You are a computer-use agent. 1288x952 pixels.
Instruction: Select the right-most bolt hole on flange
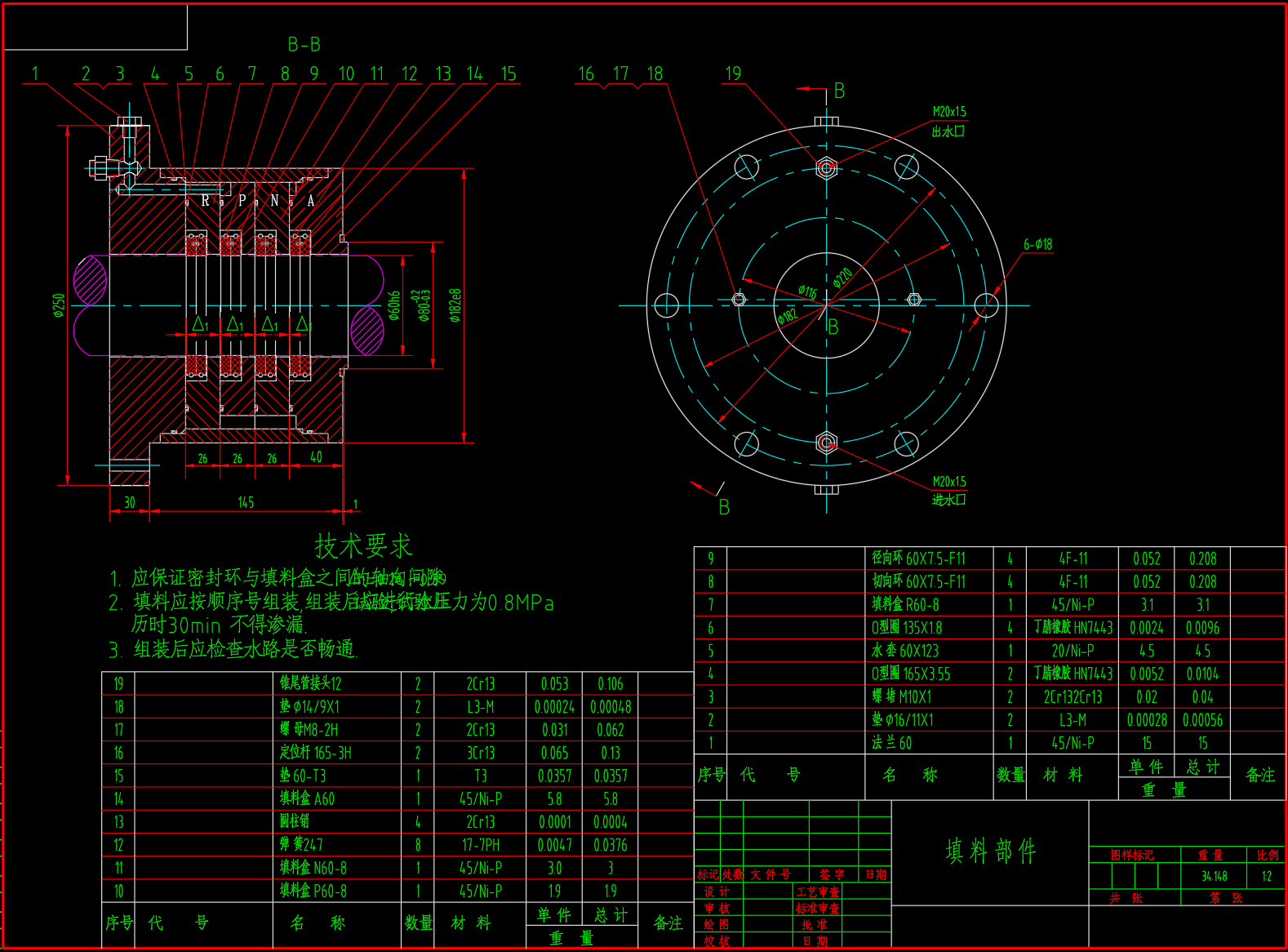[986, 305]
